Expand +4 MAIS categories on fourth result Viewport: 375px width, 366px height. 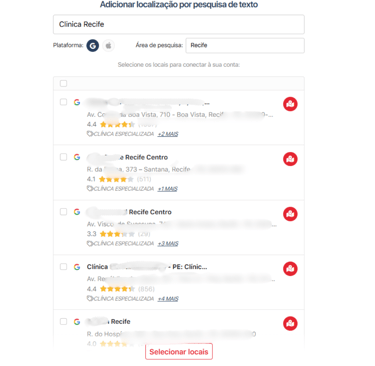click(x=168, y=299)
